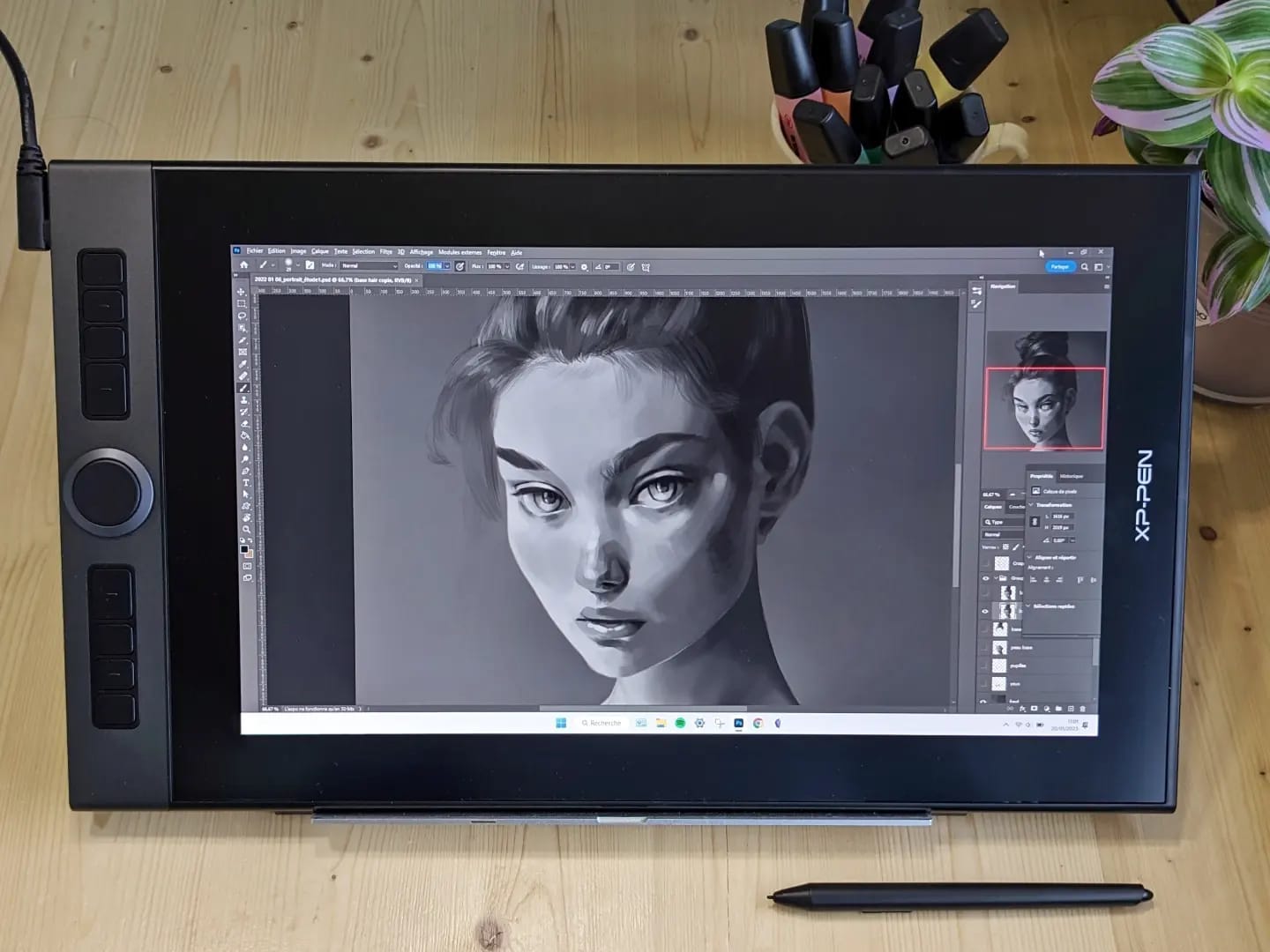The width and height of the screenshot is (1270, 952).
Task: Click the Home icon in options bar
Action: click(x=244, y=264)
